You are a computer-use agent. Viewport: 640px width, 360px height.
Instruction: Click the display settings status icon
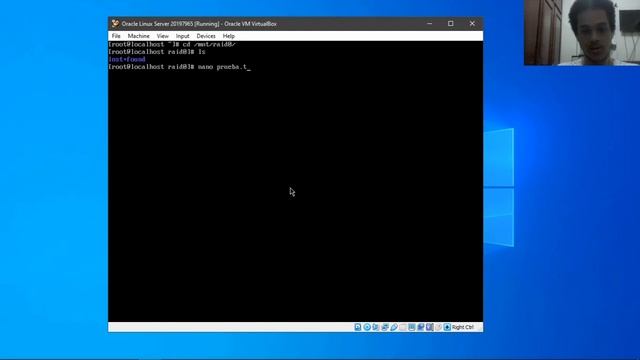412,327
